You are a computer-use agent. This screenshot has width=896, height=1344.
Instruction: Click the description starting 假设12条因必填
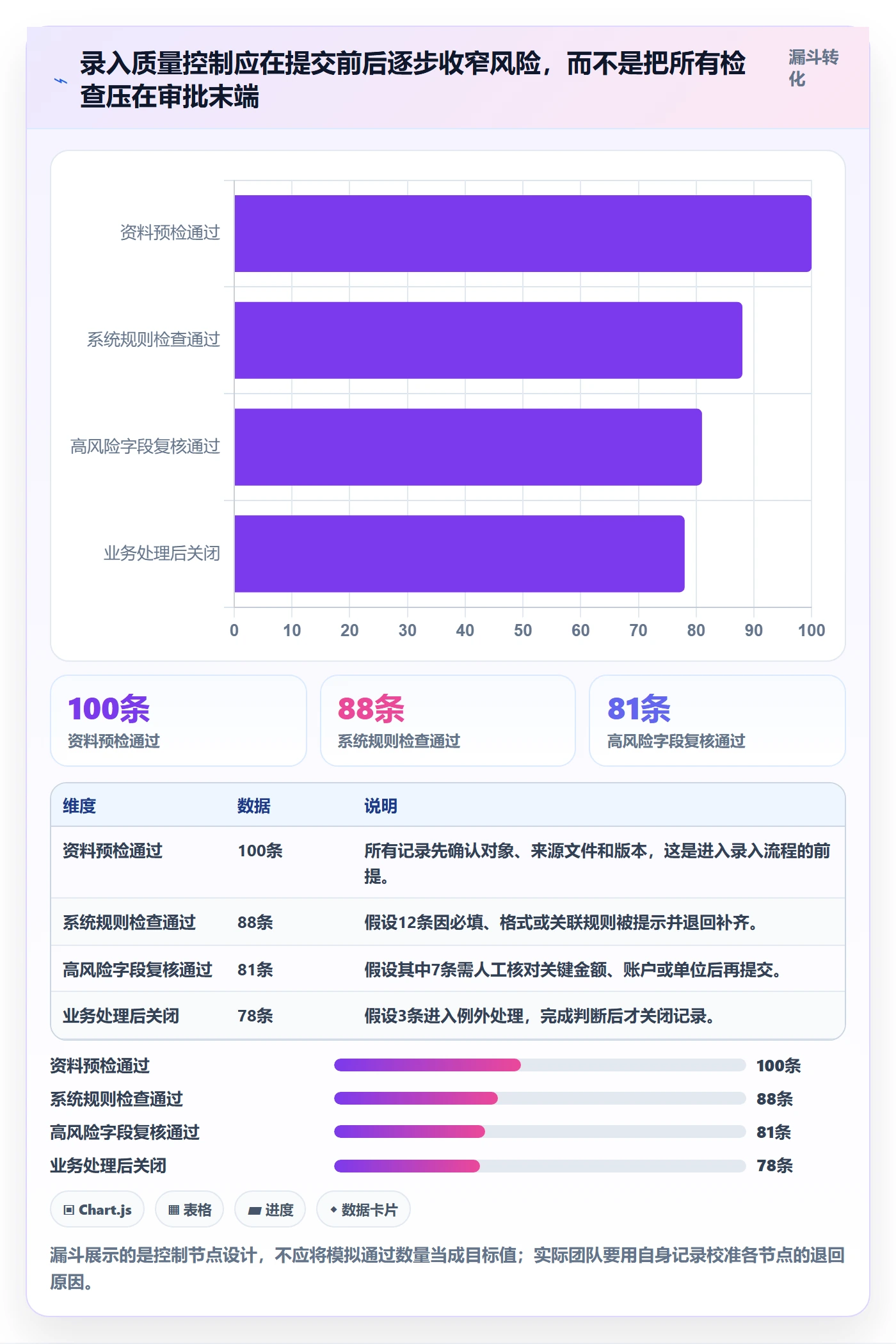561,922
